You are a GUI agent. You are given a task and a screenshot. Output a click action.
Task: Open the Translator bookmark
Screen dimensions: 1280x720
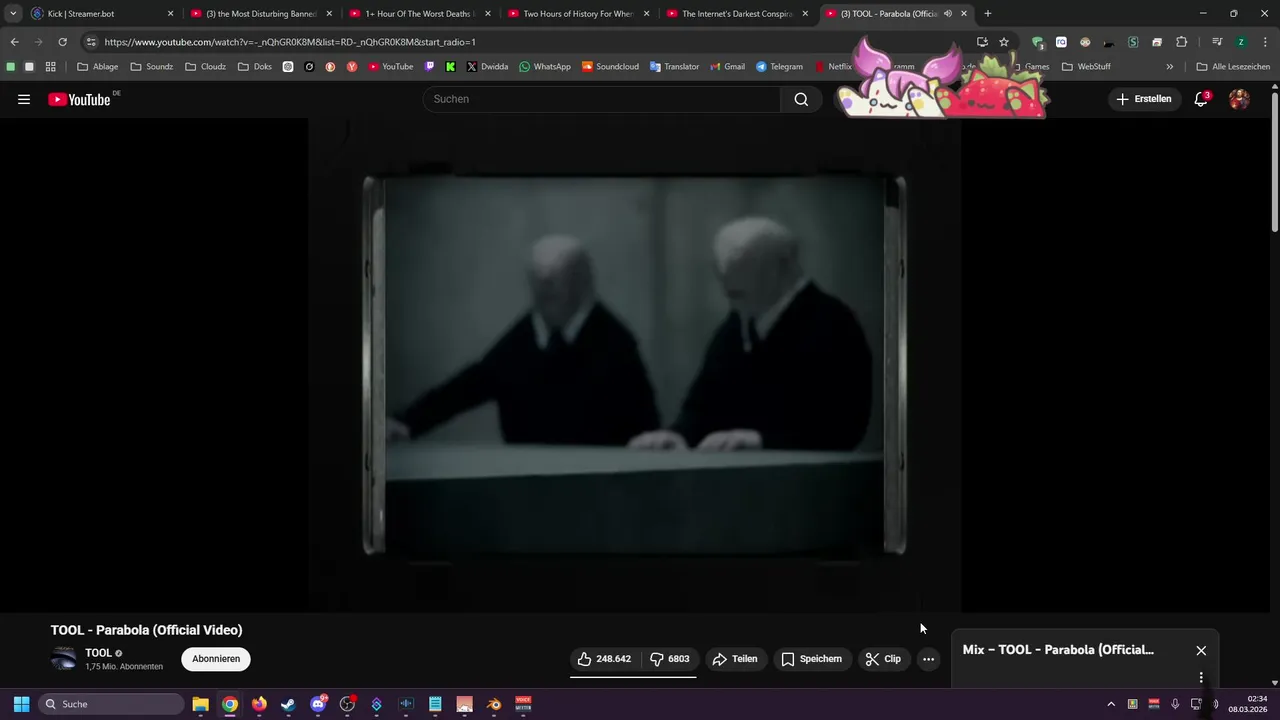(675, 67)
